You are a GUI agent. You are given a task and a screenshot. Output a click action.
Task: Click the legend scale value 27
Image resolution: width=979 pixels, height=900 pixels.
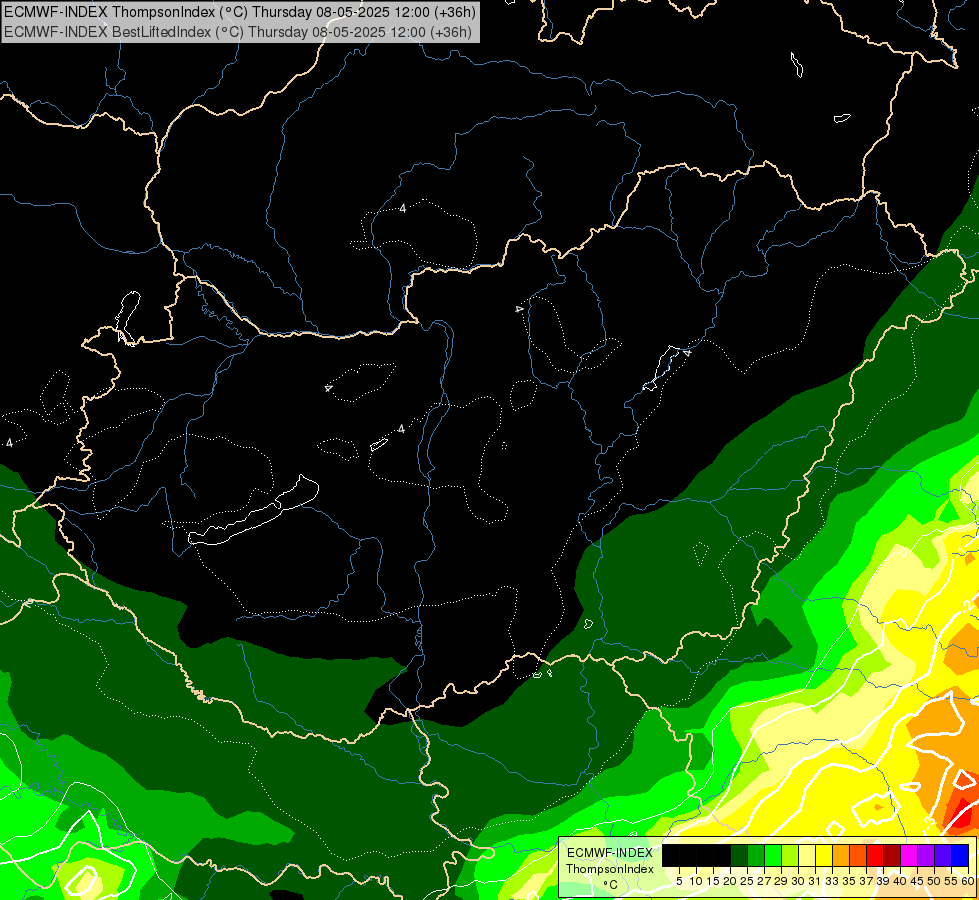click(764, 881)
